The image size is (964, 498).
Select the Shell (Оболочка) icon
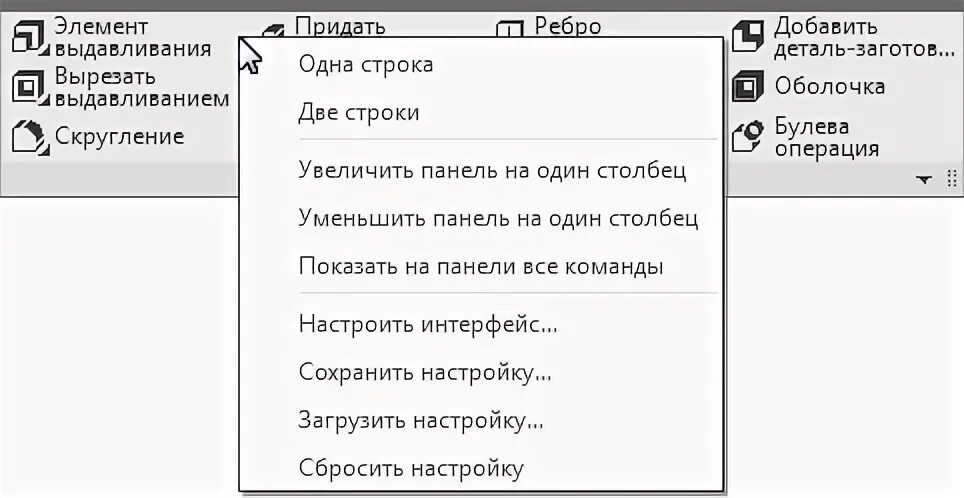750,87
